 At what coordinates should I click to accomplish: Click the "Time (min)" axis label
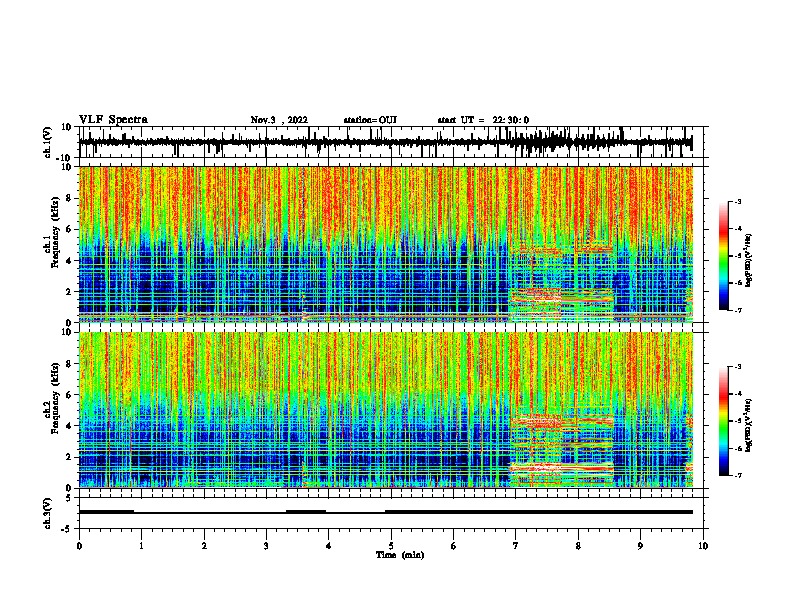400,555
